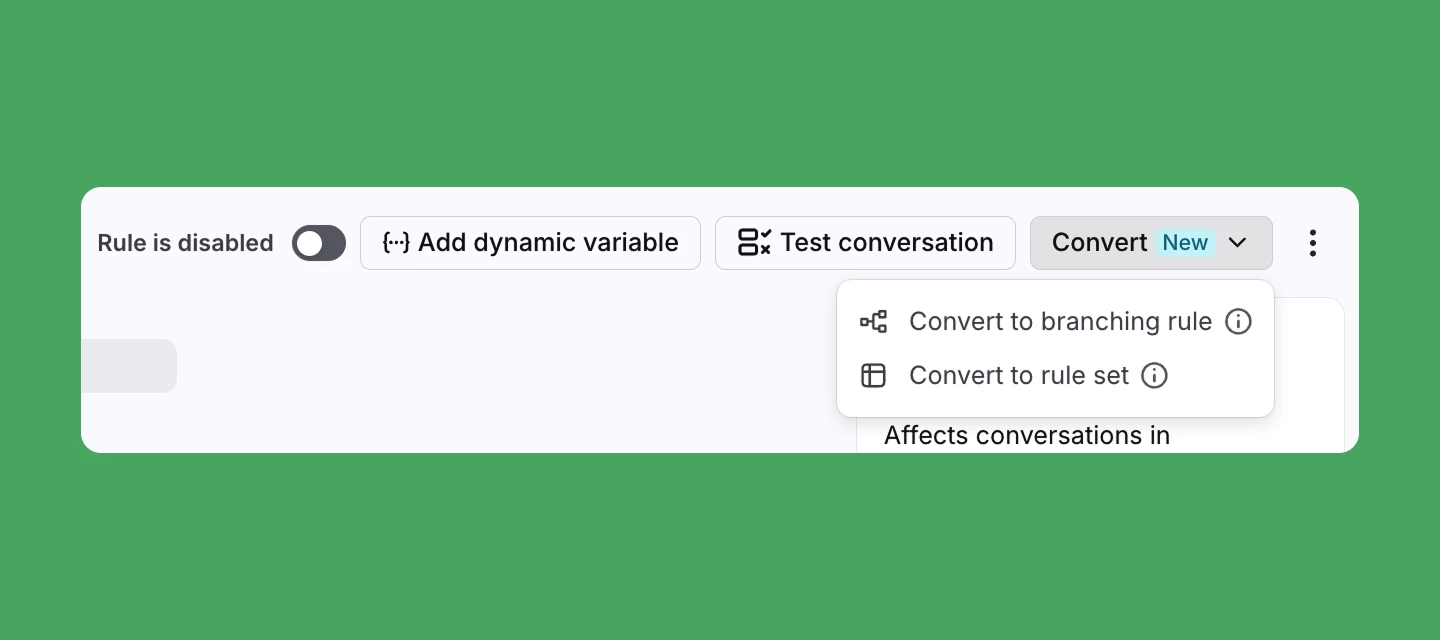This screenshot has width=1440, height=640.
Task: Expand the Convert dropdown chevron
Action: tap(1237, 243)
